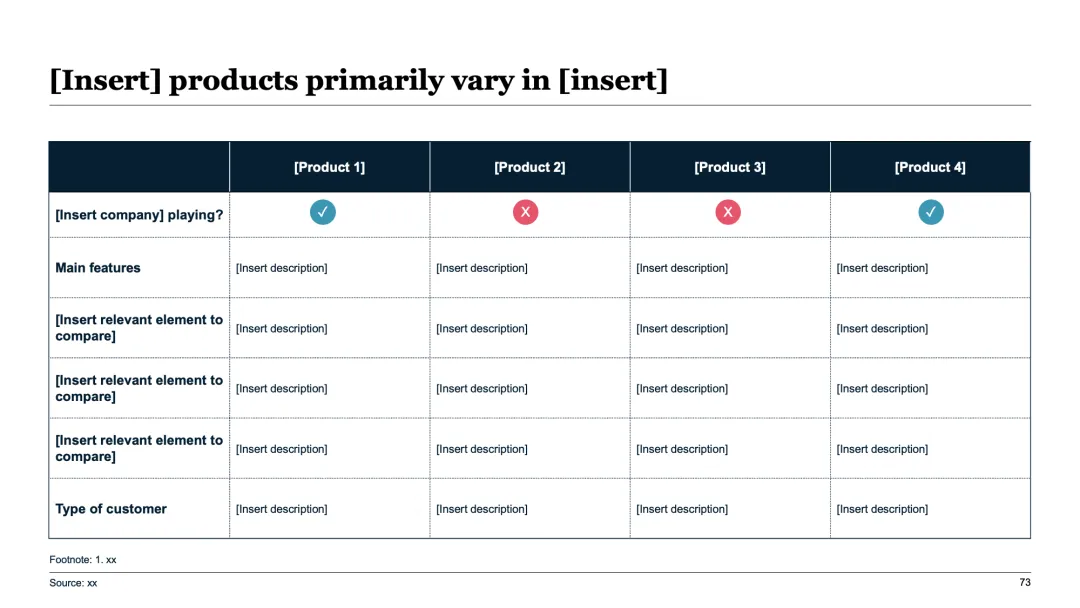This screenshot has width=1080, height=608.
Task: Click Main features description for Product 4
Action: point(882,268)
